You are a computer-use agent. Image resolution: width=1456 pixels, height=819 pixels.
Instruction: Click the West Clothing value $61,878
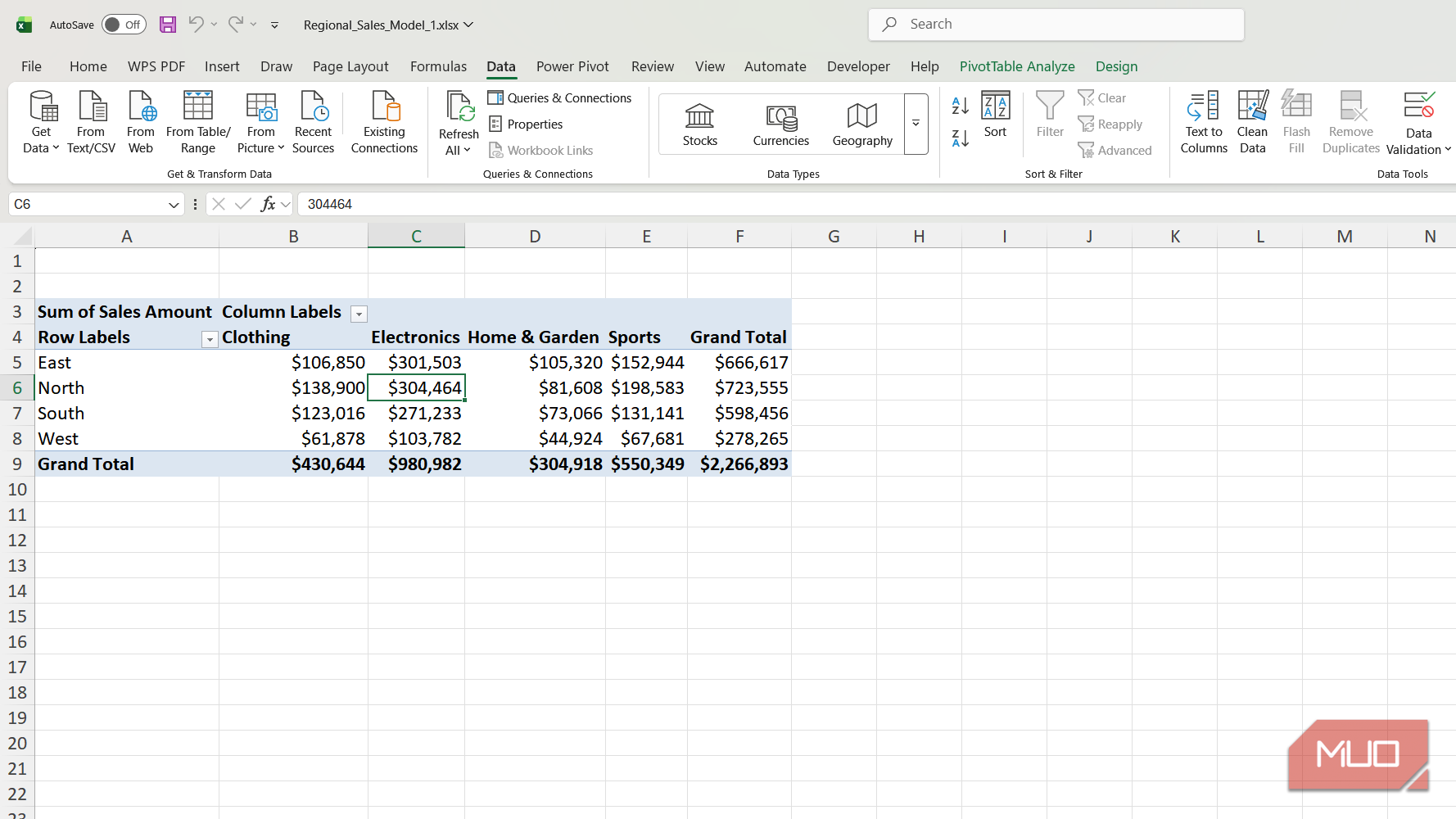(x=293, y=439)
